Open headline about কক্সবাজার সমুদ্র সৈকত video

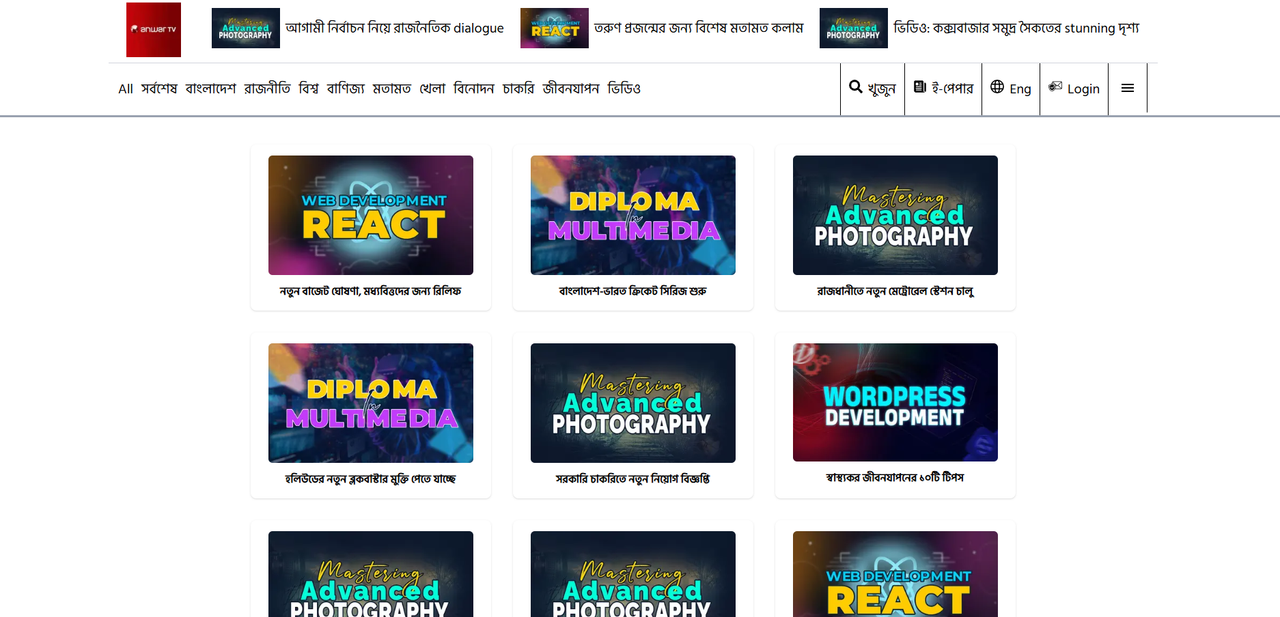point(1016,28)
